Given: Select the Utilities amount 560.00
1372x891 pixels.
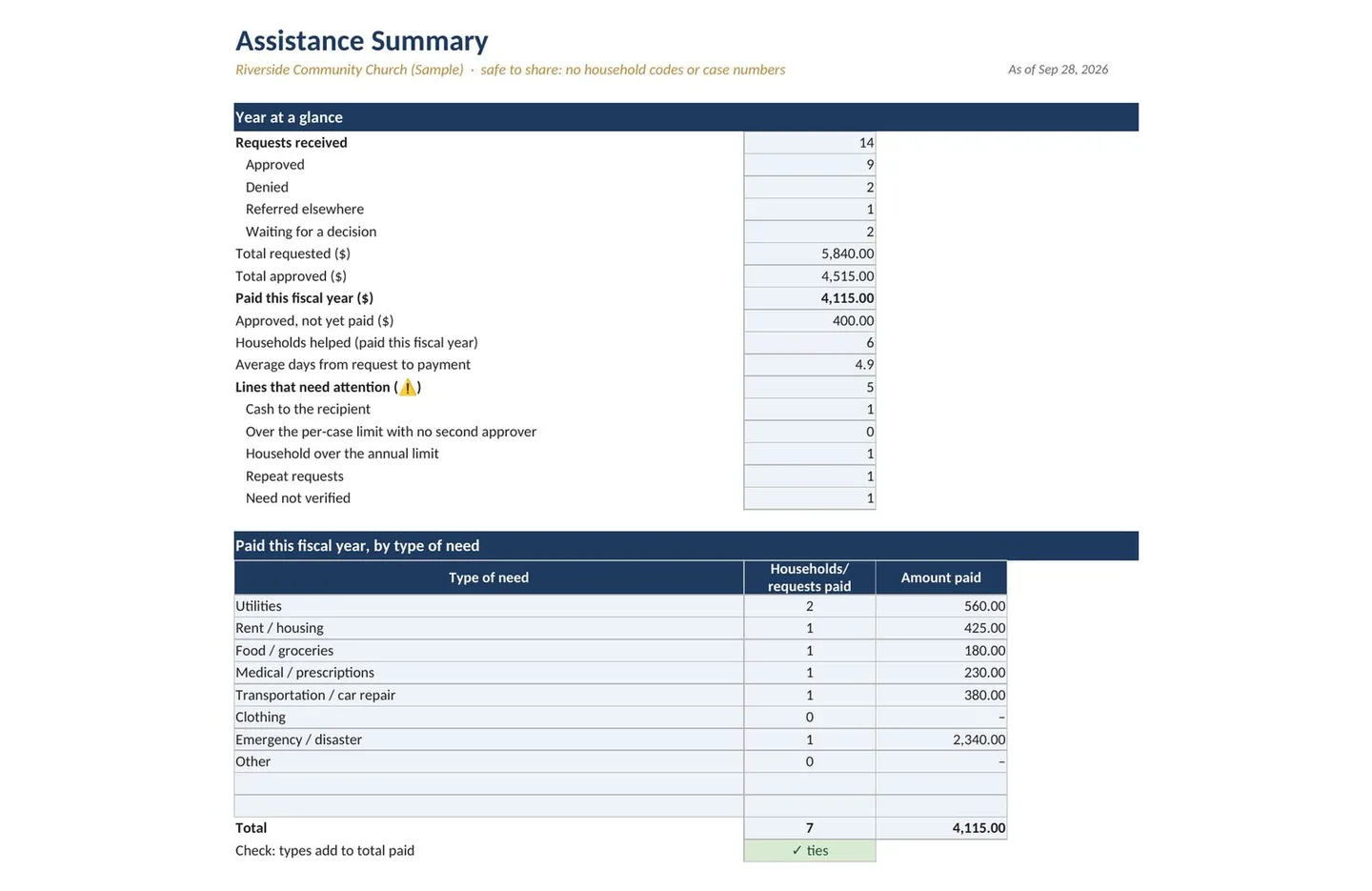Looking at the screenshot, I should pos(941,606).
